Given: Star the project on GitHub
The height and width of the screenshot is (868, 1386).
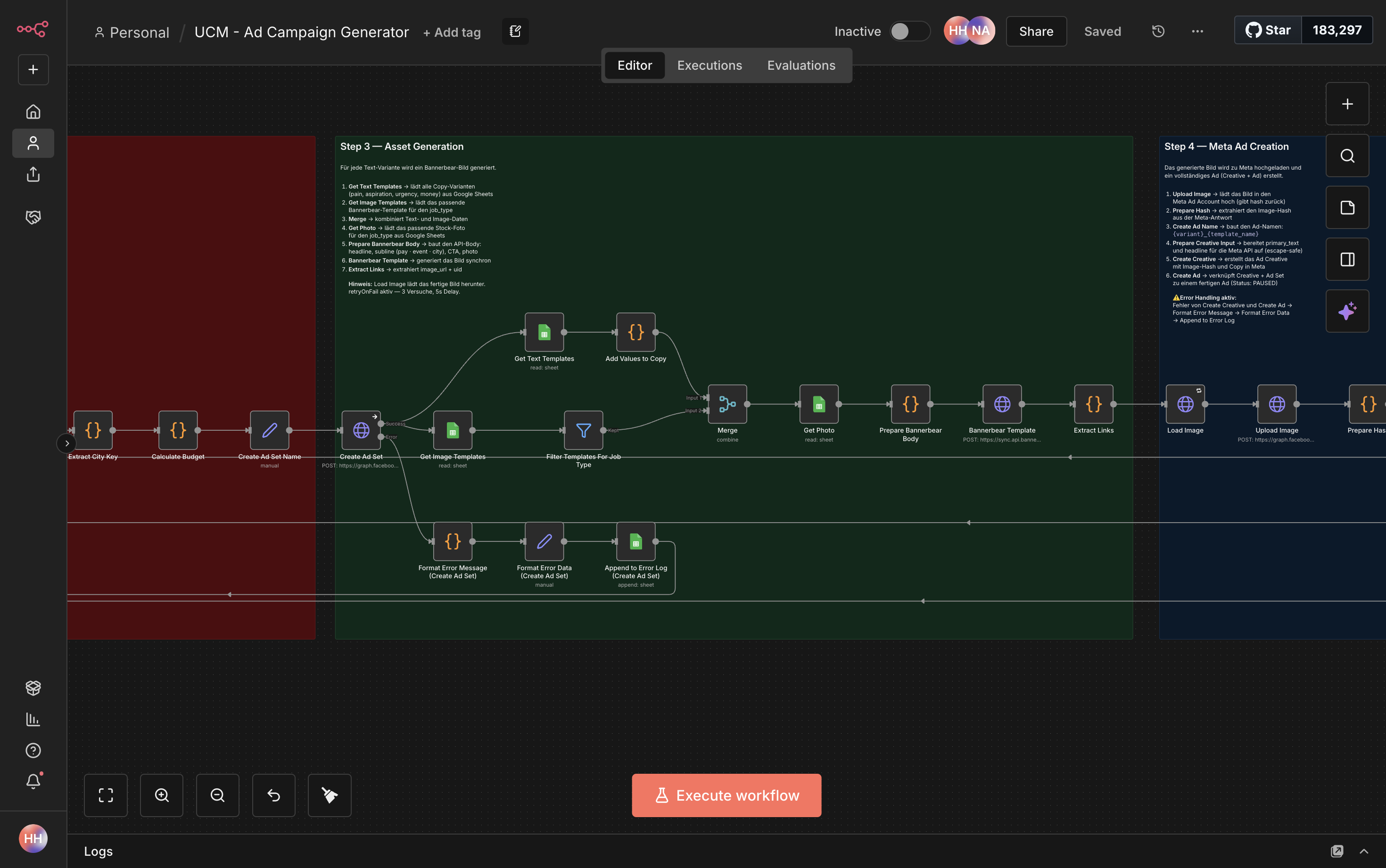Looking at the screenshot, I should [x=1268, y=30].
